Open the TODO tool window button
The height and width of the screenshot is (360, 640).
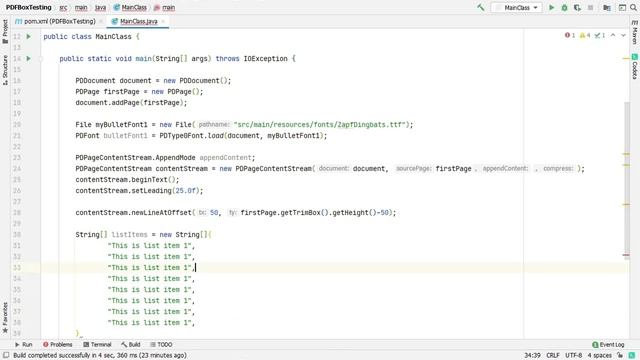pos(161,344)
